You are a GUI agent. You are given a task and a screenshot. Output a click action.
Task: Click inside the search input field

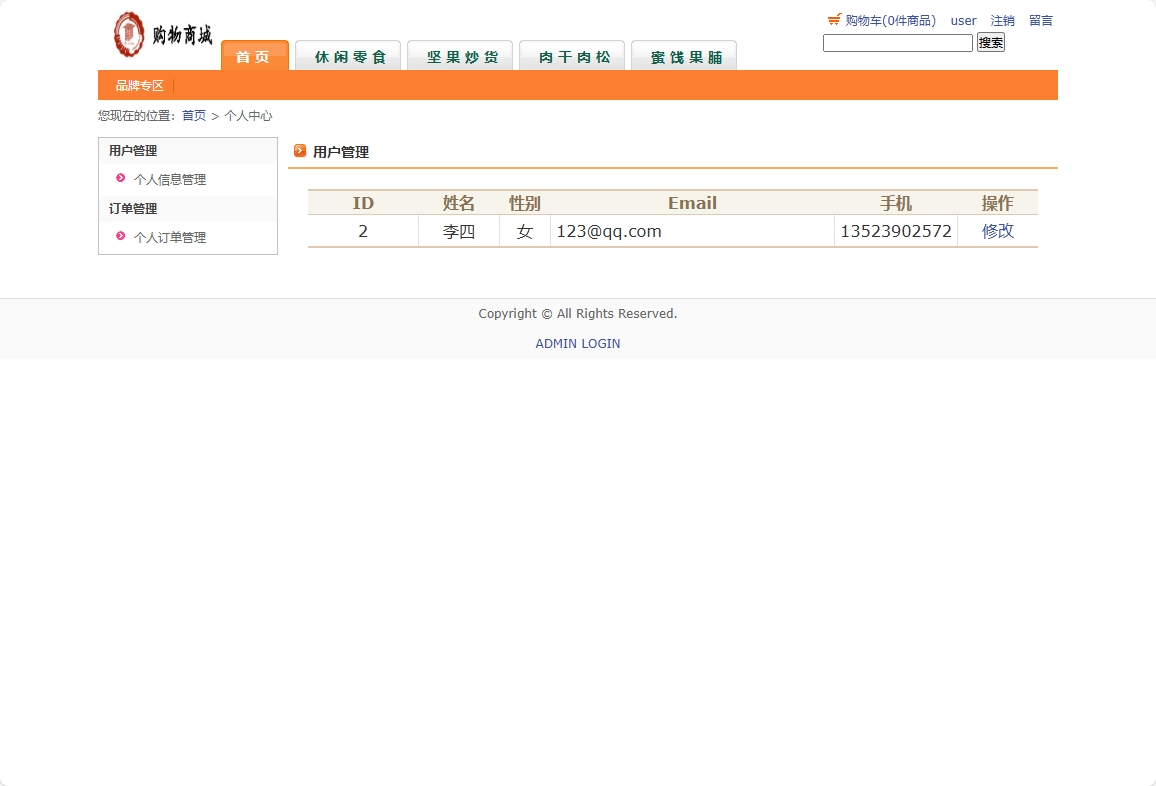click(x=896, y=43)
